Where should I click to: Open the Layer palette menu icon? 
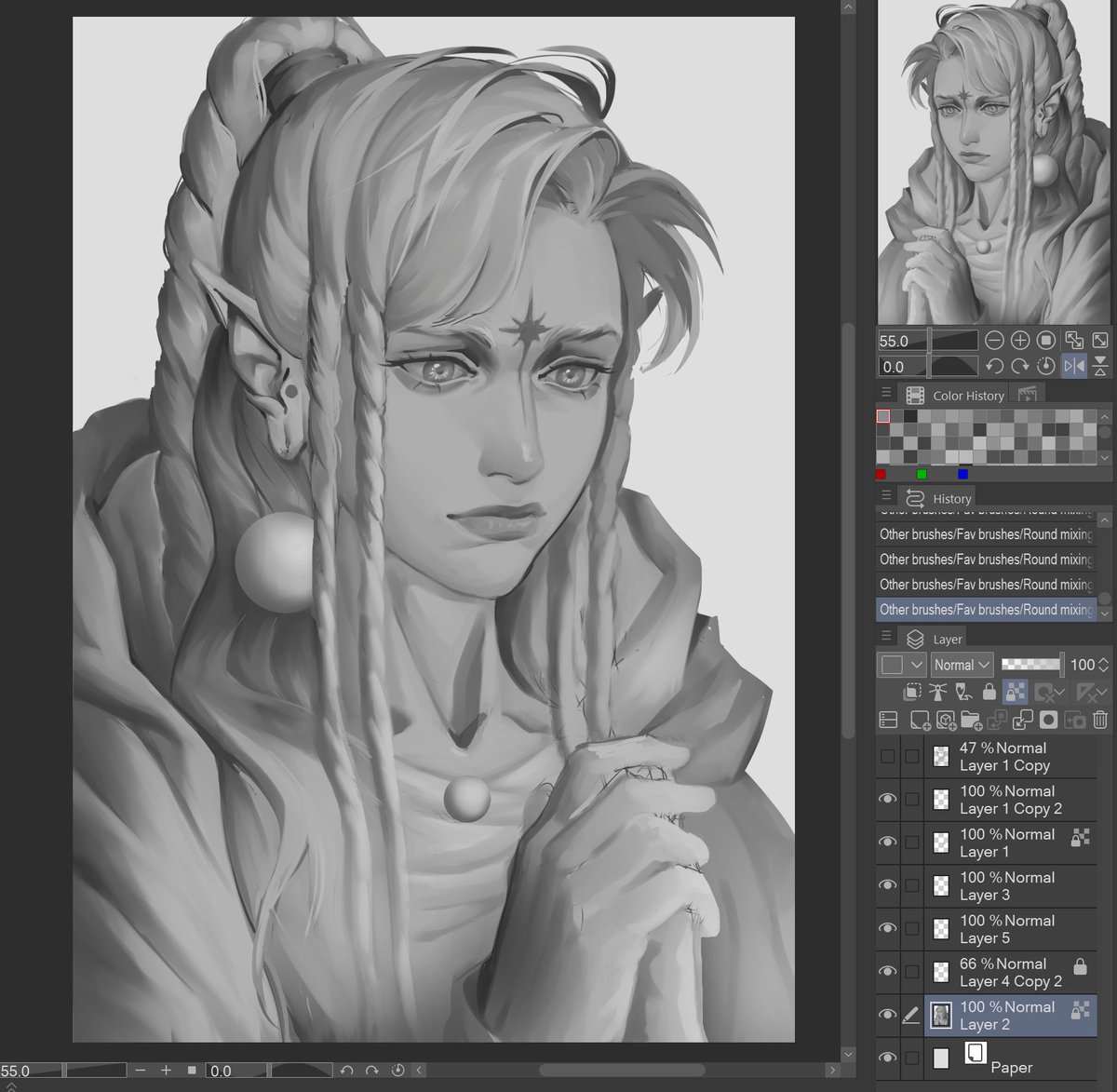[886, 637]
